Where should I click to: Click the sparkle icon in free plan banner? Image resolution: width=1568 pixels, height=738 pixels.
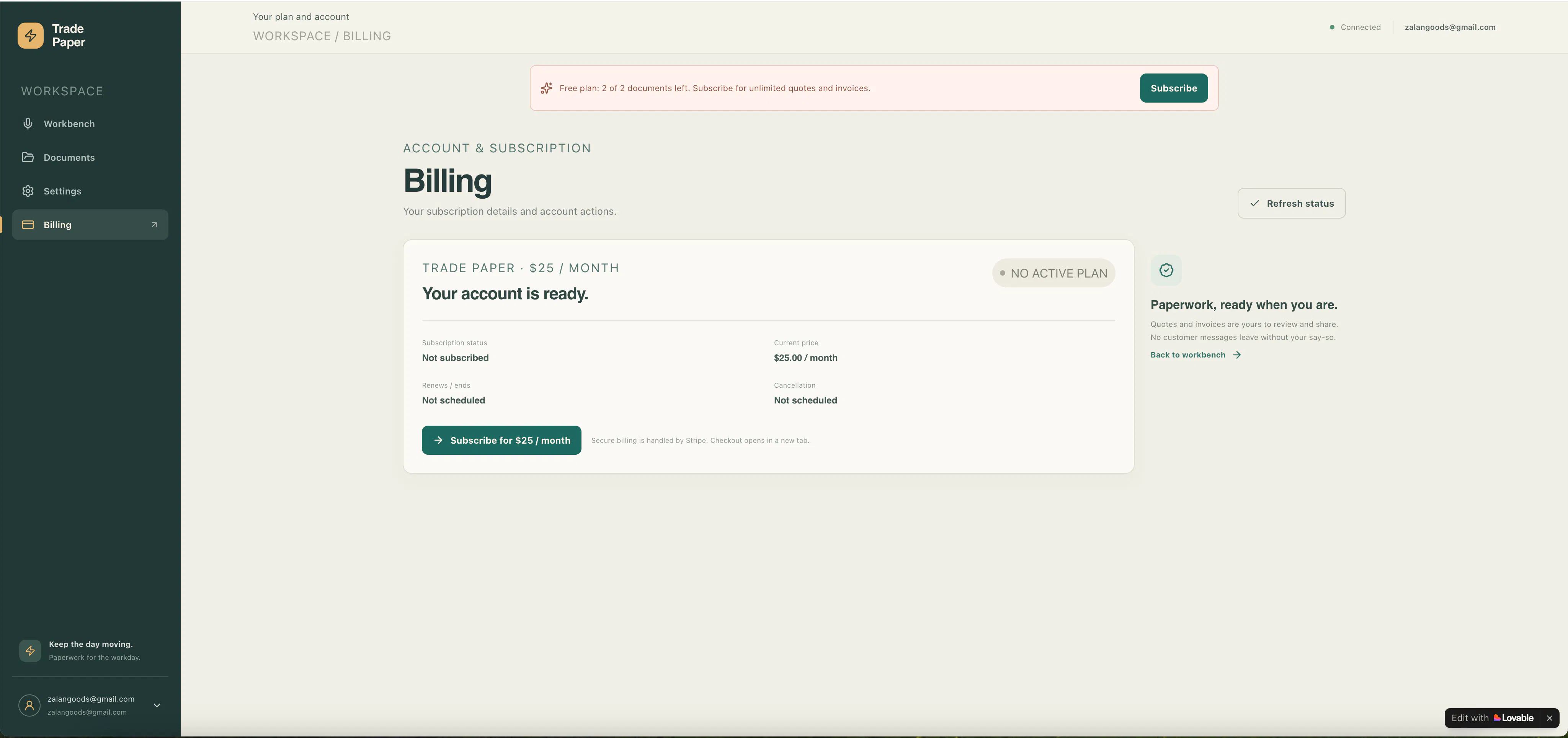coord(547,88)
